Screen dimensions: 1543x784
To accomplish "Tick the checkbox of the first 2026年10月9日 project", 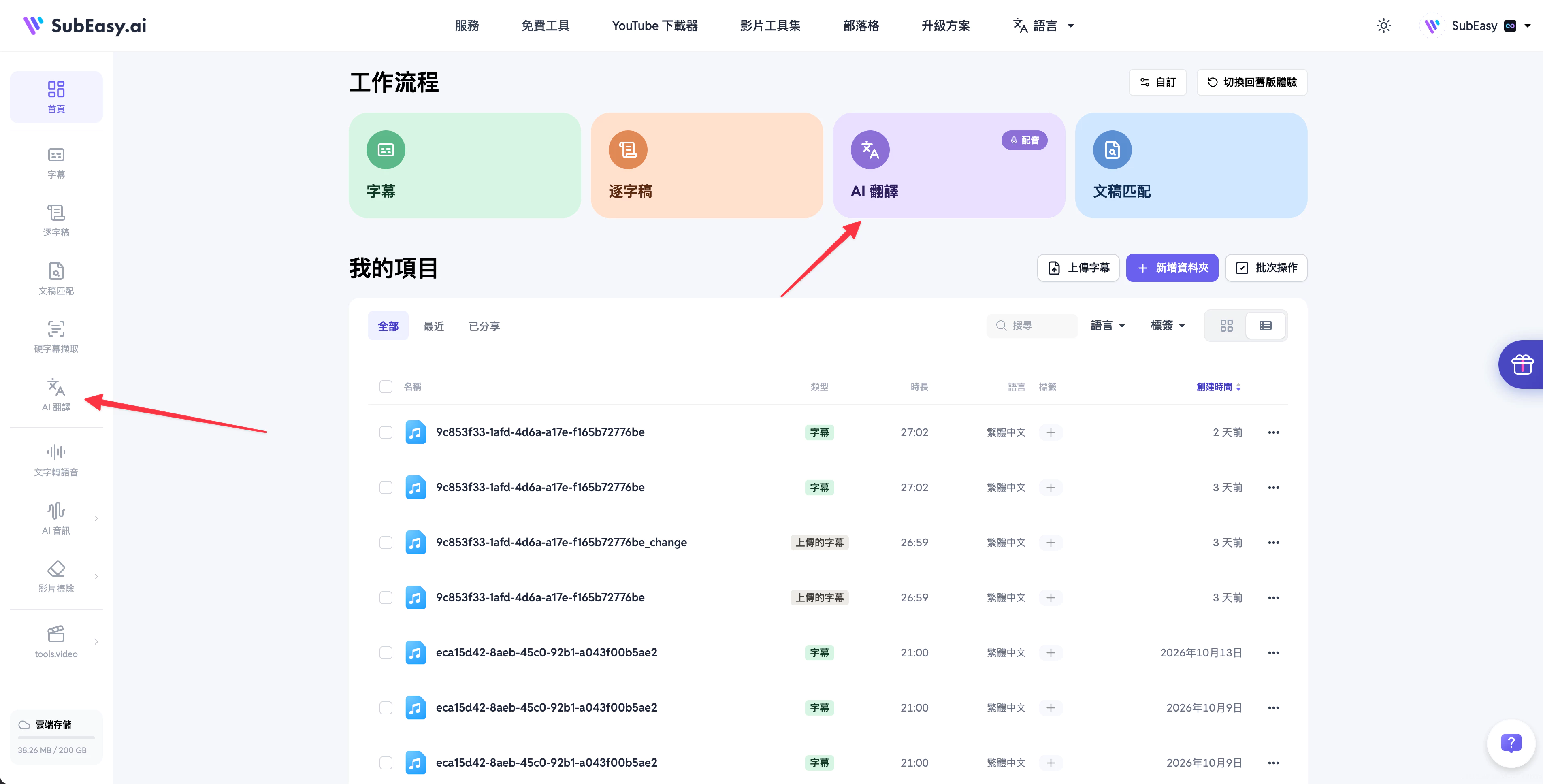I will [386, 708].
